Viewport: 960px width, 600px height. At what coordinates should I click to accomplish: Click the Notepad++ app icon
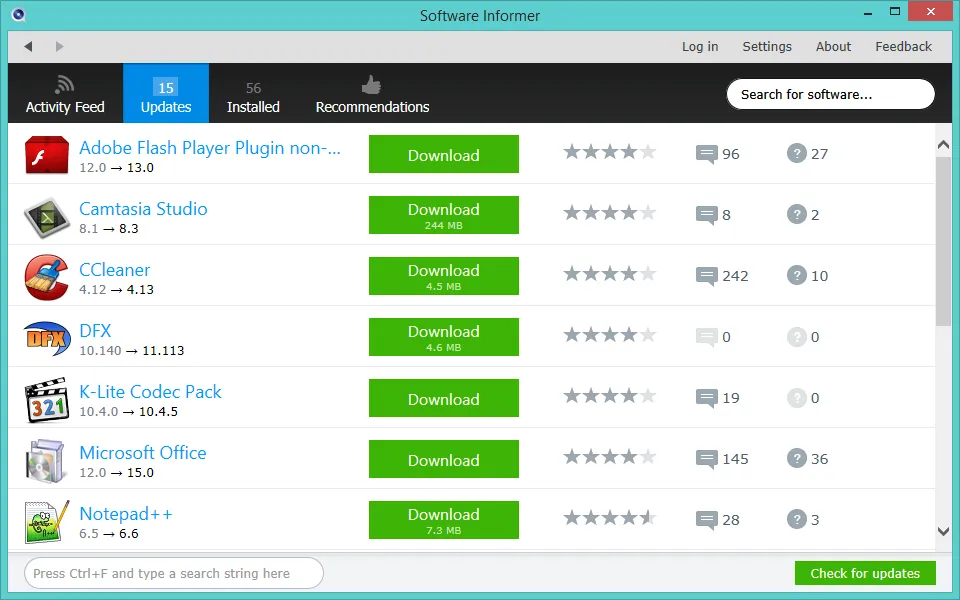pyautogui.click(x=47, y=522)
